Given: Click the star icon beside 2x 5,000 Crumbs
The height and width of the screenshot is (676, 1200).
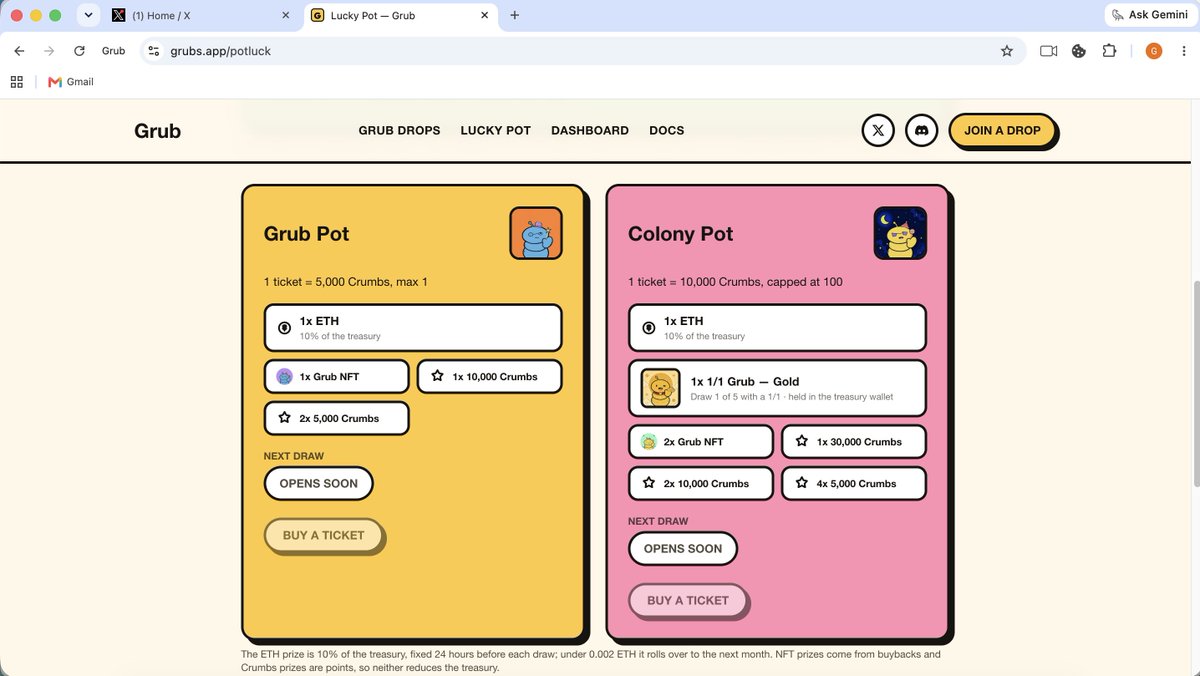Looking at the screenshot, I should coord(284,418).
